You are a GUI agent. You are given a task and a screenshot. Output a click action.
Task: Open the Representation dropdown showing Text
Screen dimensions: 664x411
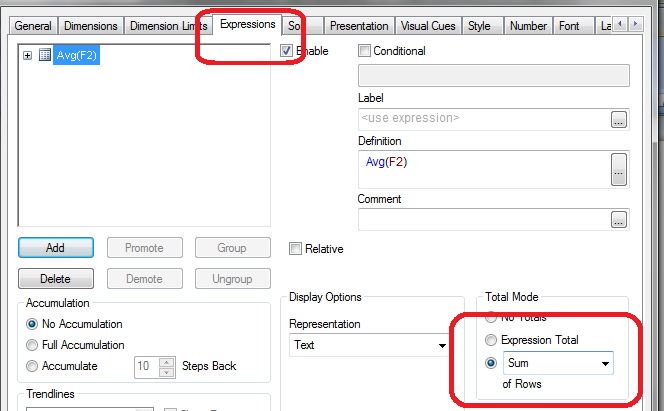pyautogui.click(x=369, y=345)
